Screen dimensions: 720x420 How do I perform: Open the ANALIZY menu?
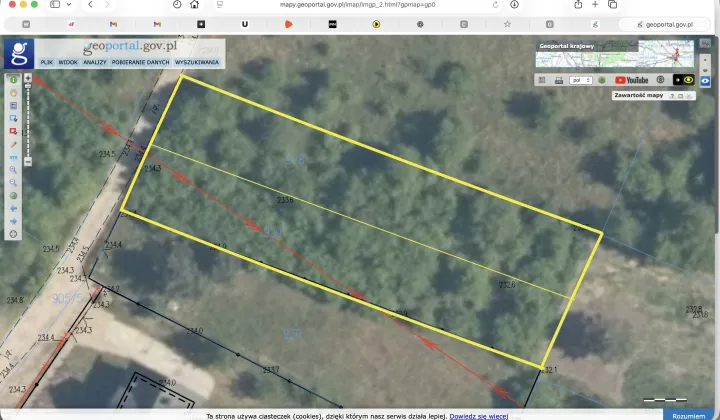pos(95,62)
